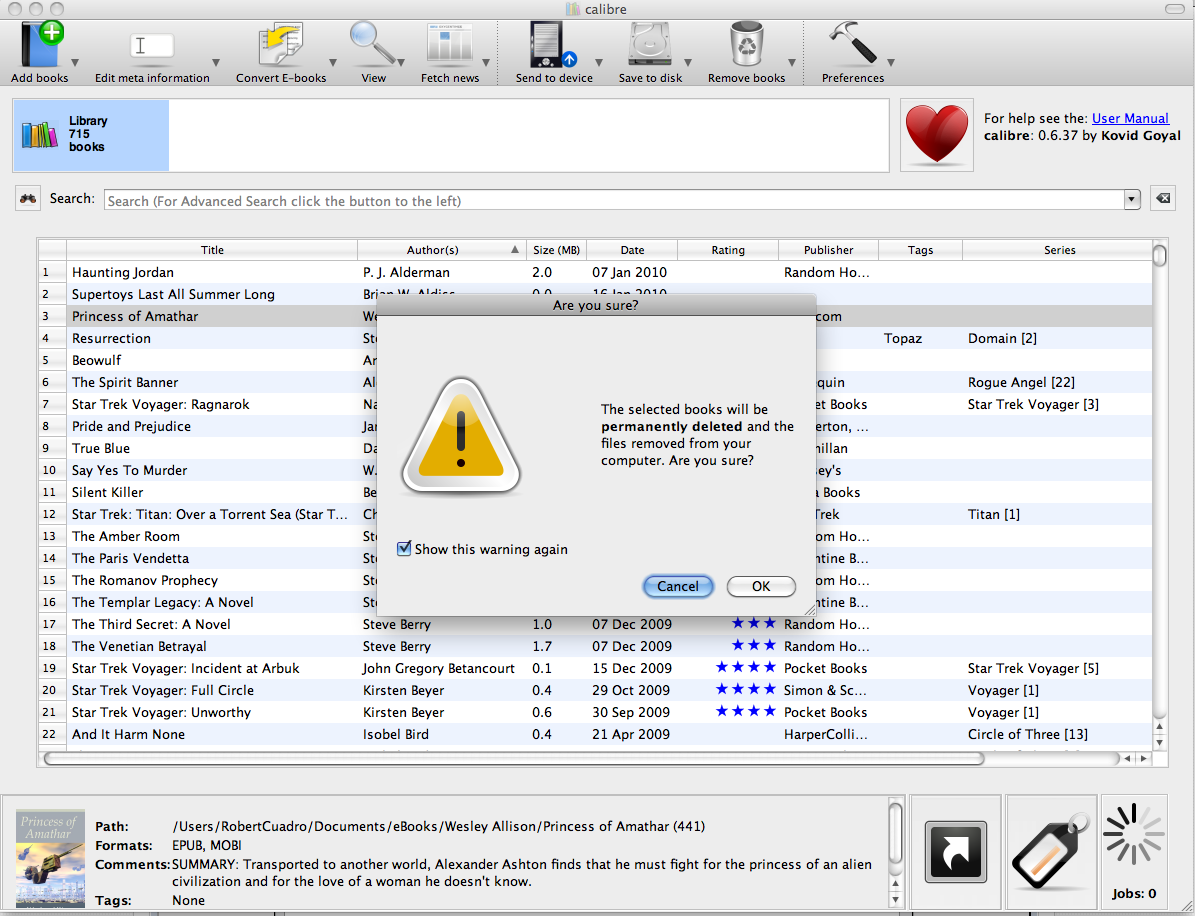Open Preferences hammer icon
Viewport: 1195px width, 916px height.
tap(852, 44)
